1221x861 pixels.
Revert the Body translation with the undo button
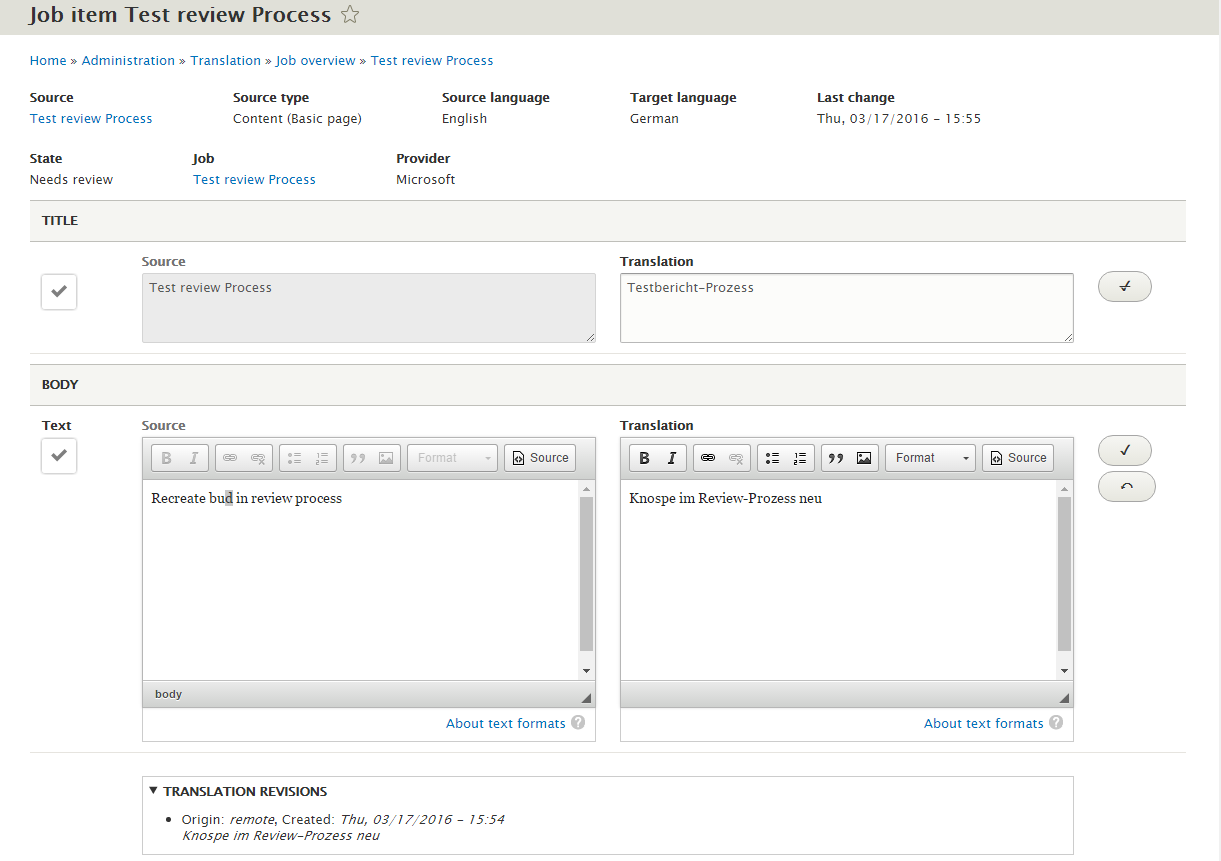pyautogui.click(x=1126, y=486)
